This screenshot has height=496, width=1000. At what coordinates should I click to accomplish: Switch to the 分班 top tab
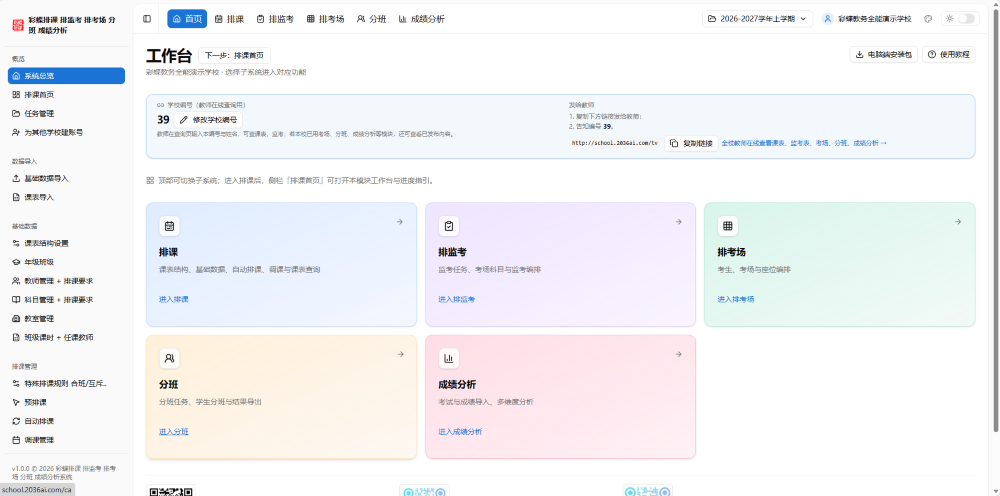(x=372, y=19)
